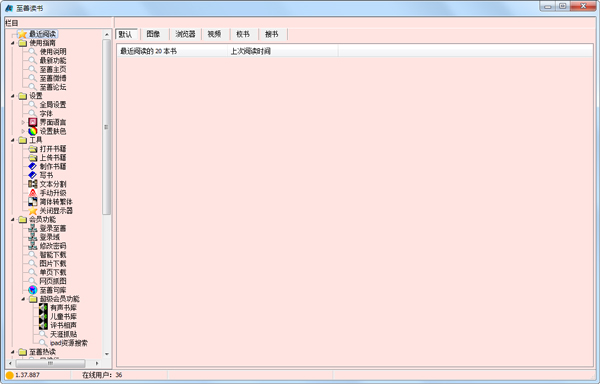
Task: Click the 修改密码 network icon
Action: coord(33,246)
